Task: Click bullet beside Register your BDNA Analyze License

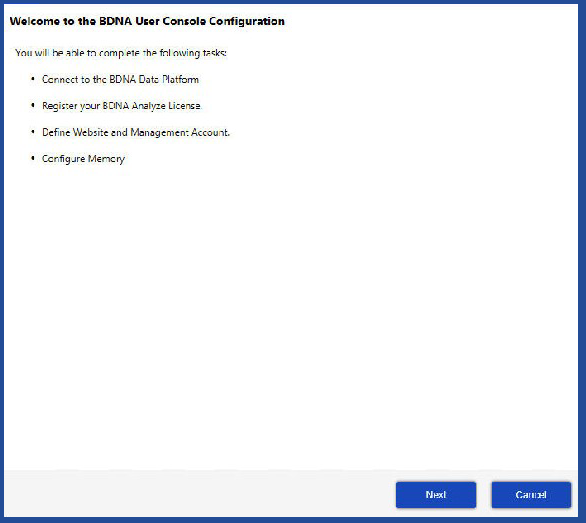Action: coord(33,105)
